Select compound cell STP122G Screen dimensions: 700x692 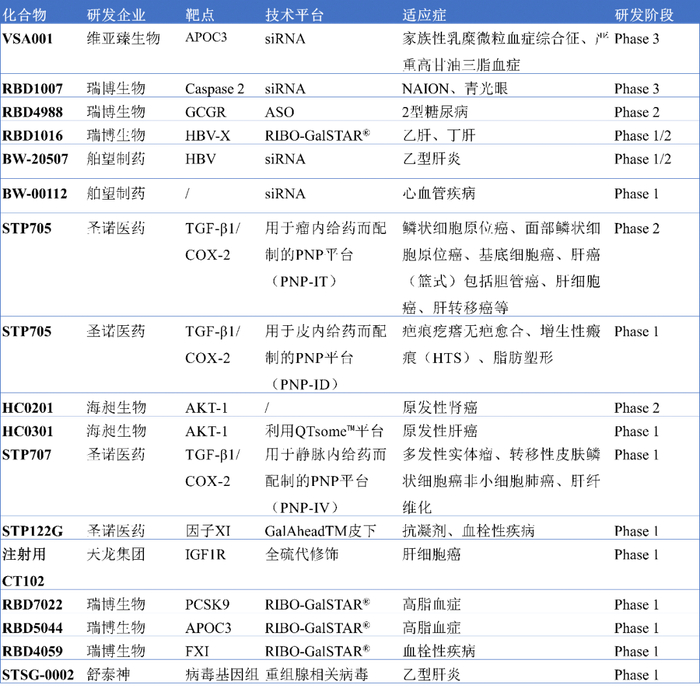(x=32, y=531)
